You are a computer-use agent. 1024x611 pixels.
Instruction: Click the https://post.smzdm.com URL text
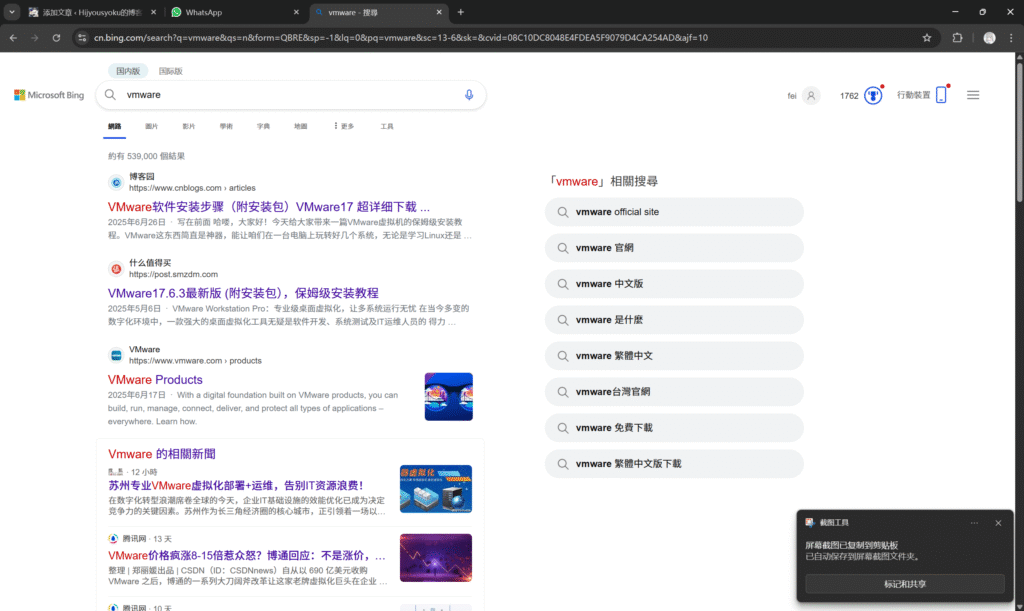coord(173,274)
